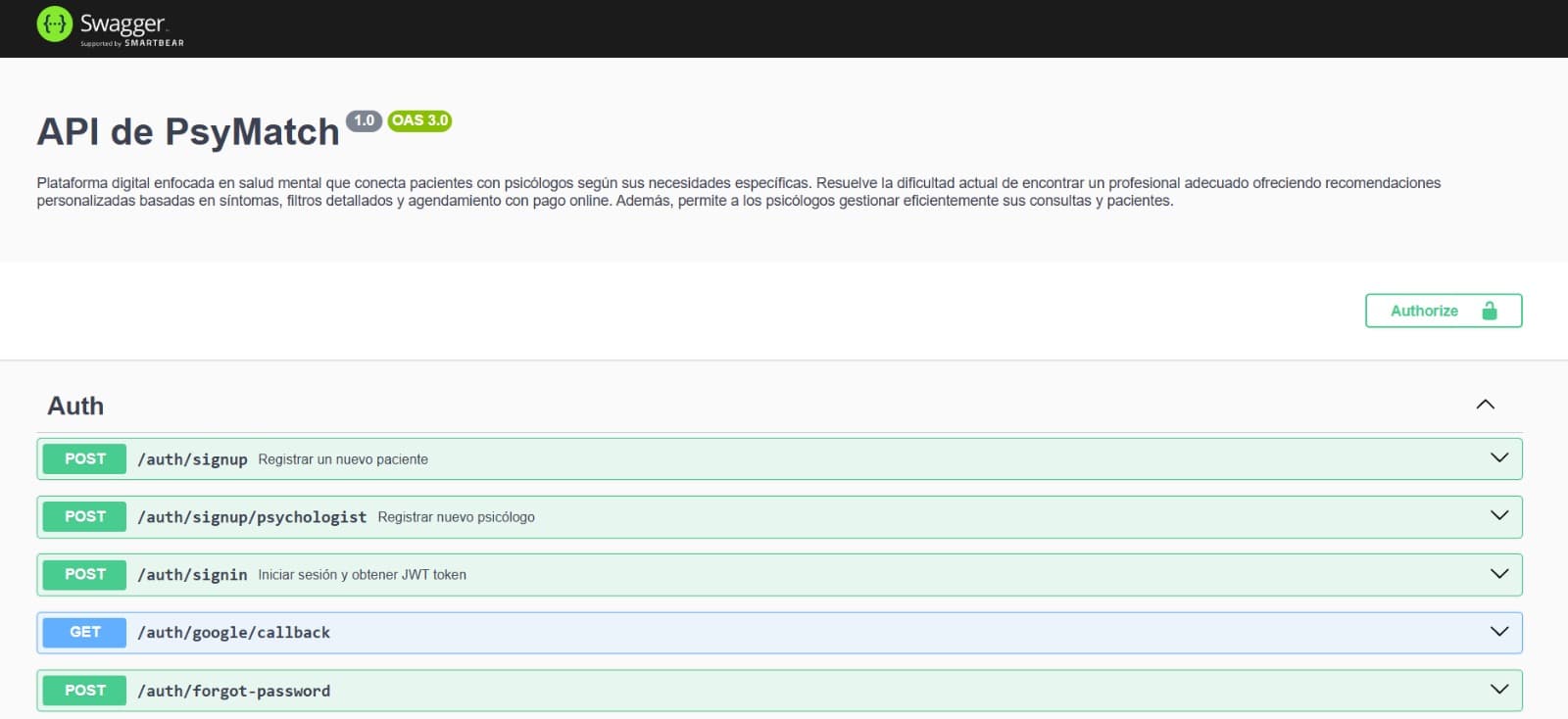
Task: Click the 'Registrar nuevo psicólogo' description
Action: 456,517
